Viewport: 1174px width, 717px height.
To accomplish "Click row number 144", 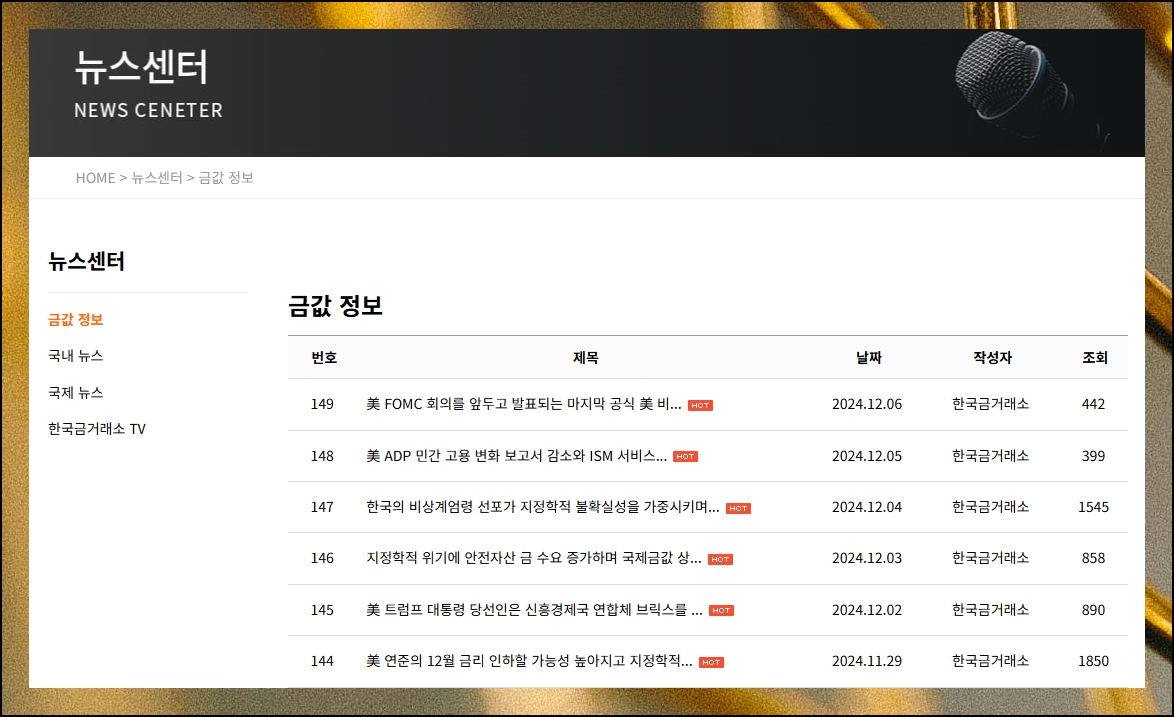I will point(322,661).
